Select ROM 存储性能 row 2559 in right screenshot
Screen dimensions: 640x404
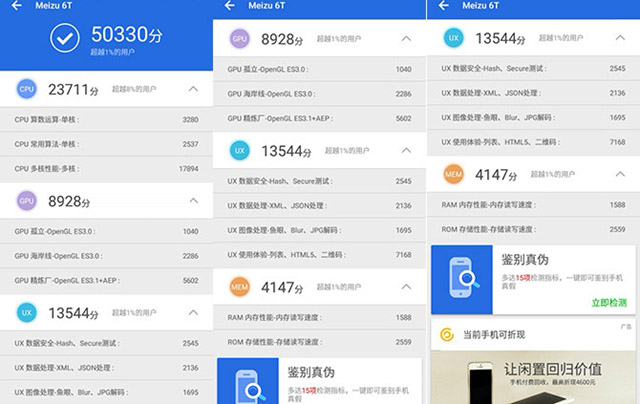[533, 229]
